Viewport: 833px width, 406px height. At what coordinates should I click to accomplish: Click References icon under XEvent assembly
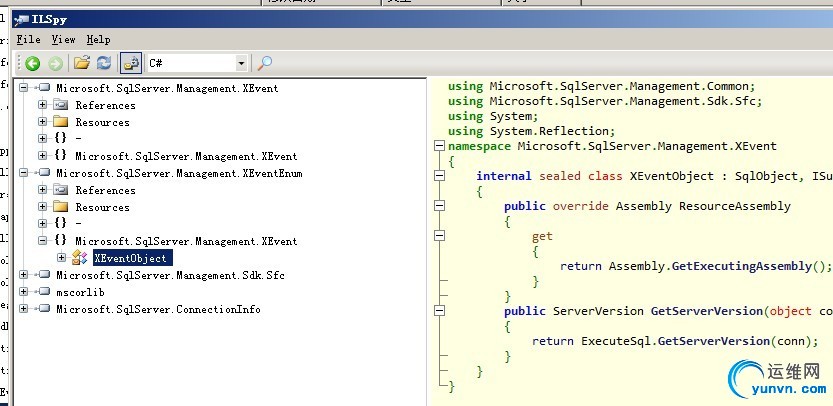(x=61, y=105)
